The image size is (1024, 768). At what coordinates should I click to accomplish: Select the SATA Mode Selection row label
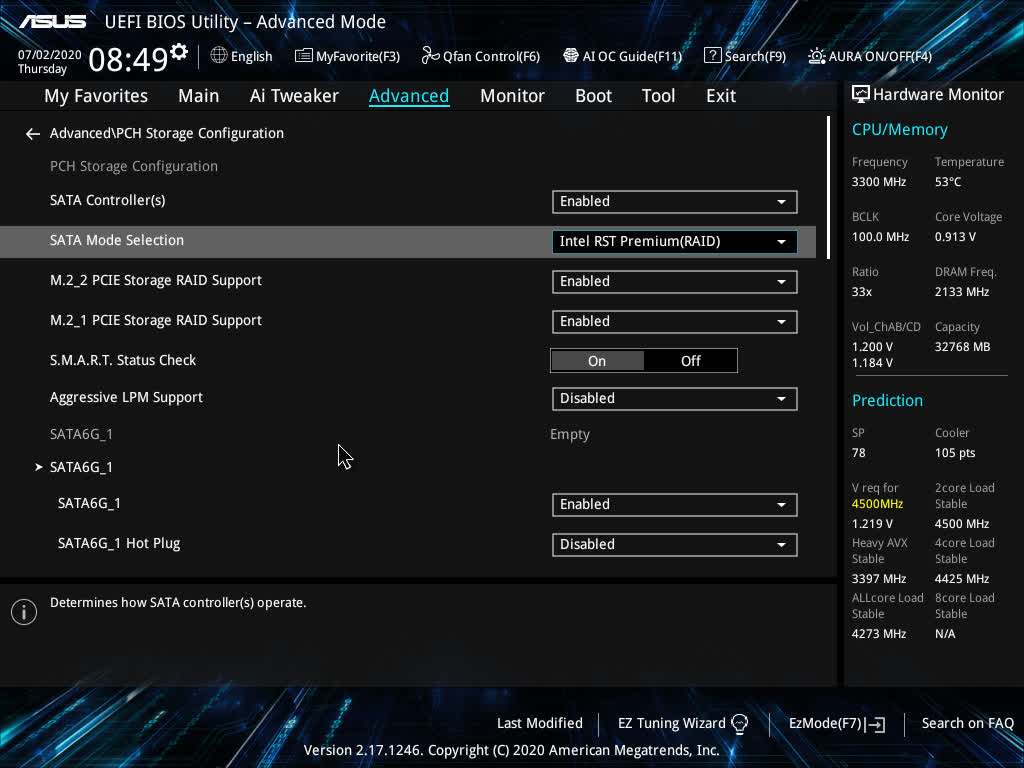click(117, 240)
